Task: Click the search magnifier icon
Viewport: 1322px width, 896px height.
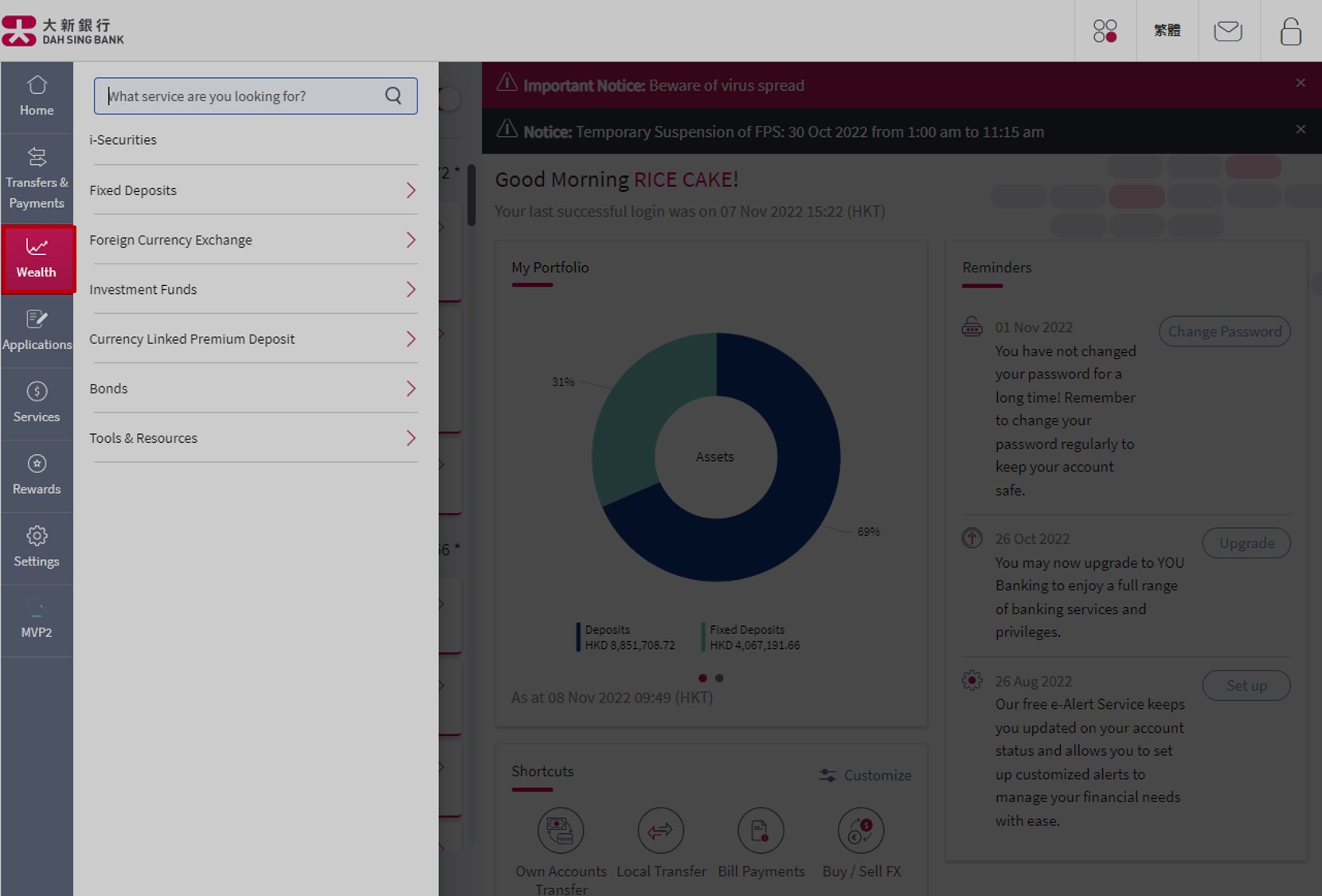Action: click(x=393, y=96)
